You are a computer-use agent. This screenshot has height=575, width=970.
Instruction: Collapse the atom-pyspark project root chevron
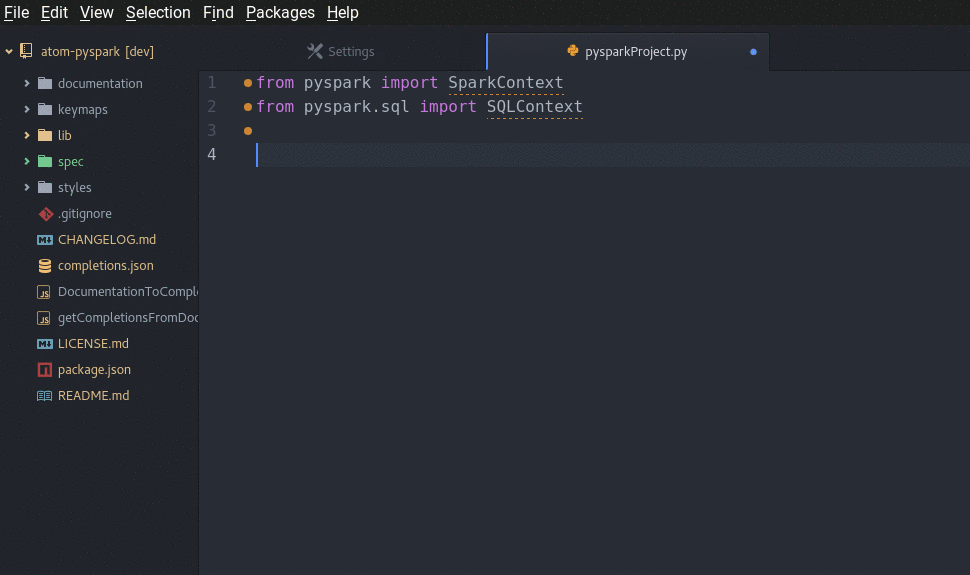coord(9,51)
